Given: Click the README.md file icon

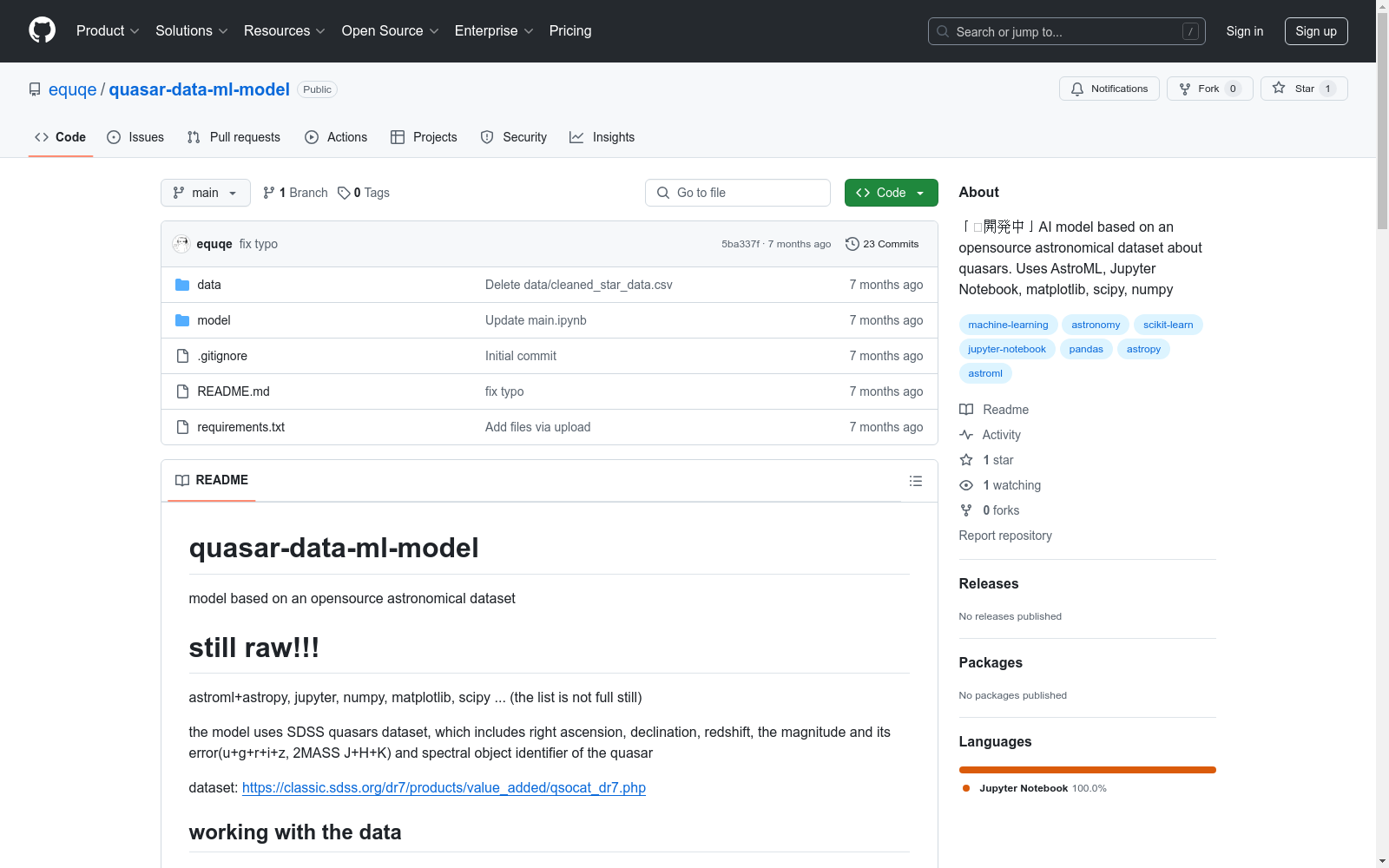Looking at the screenshot, I should [182, 391].
